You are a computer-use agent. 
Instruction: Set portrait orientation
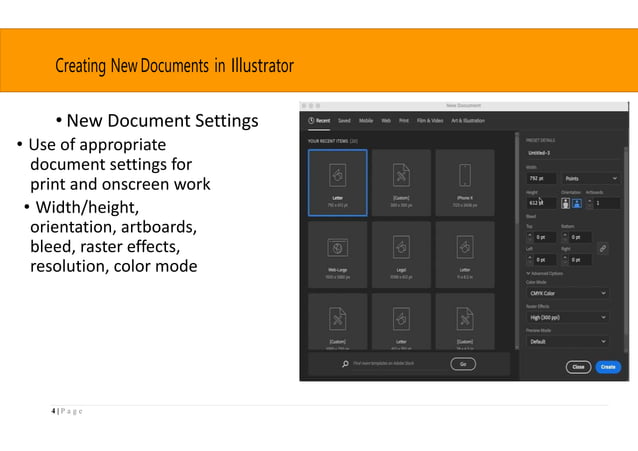566,203
